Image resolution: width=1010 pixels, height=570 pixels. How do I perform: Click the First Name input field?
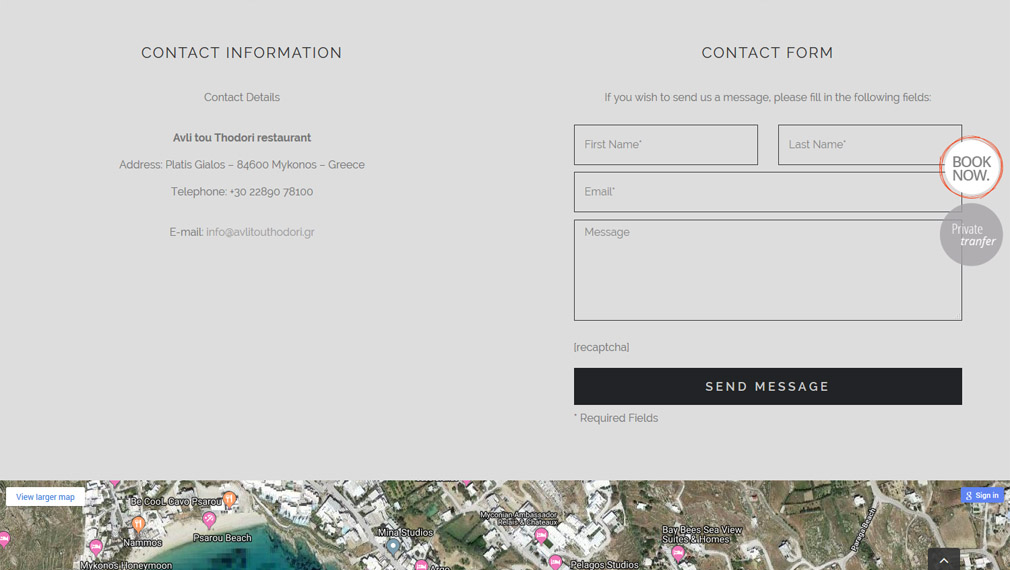(x=665, y=144)
